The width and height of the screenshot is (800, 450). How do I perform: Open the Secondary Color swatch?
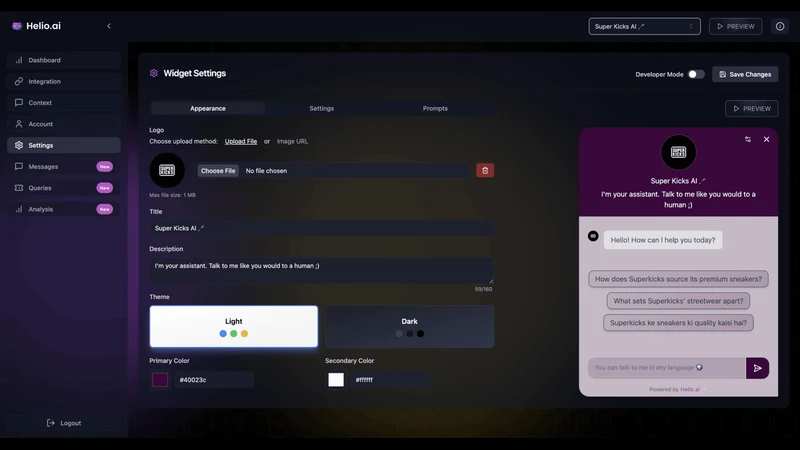click(x=336, y=380)
